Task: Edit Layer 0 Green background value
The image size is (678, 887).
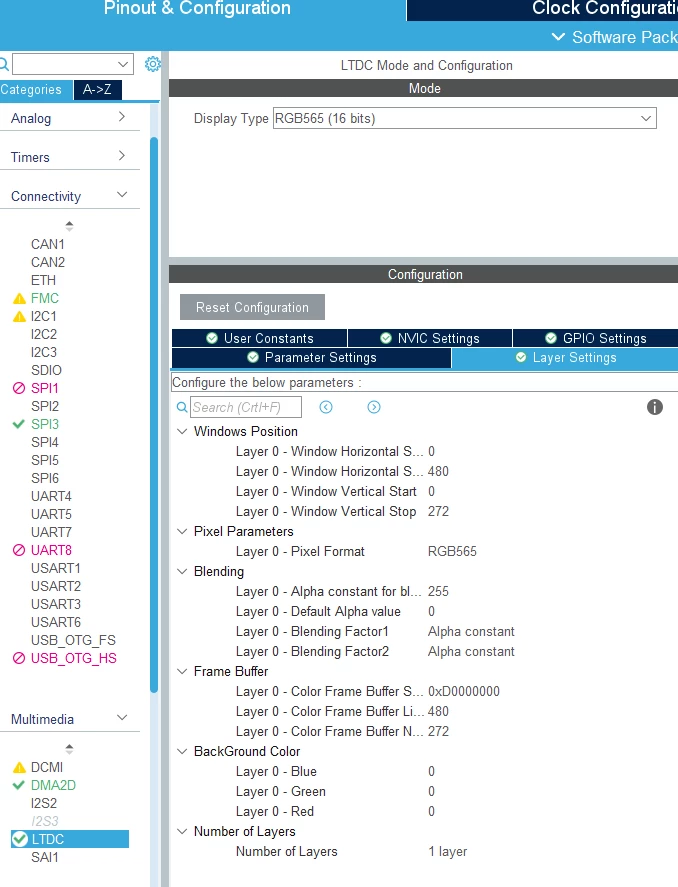Action: click(x=431, y=792)
